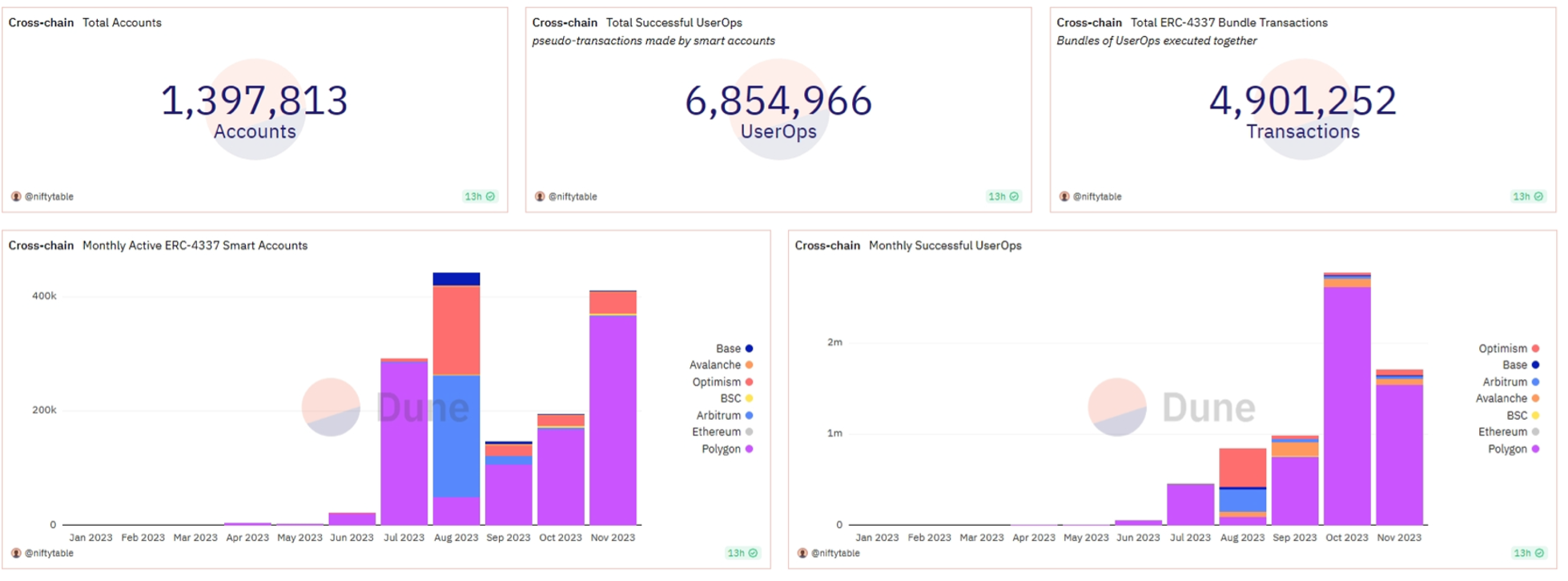This screenshot has width=1568, height=581.
Task: Click the 13h refresh badge in the Bundle Transactions panel
Action: (1528, 196)
